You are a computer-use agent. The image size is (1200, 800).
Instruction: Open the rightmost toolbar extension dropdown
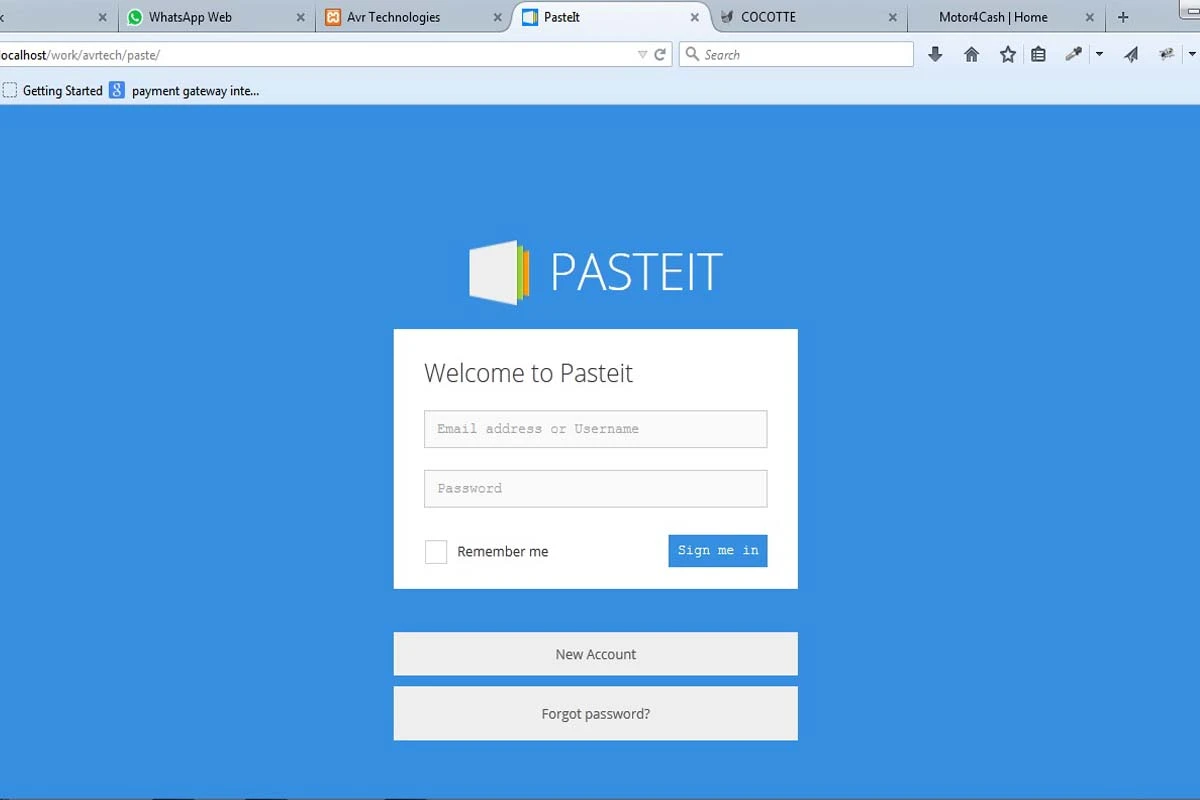pyautogui.click(x=1192, y=54)
